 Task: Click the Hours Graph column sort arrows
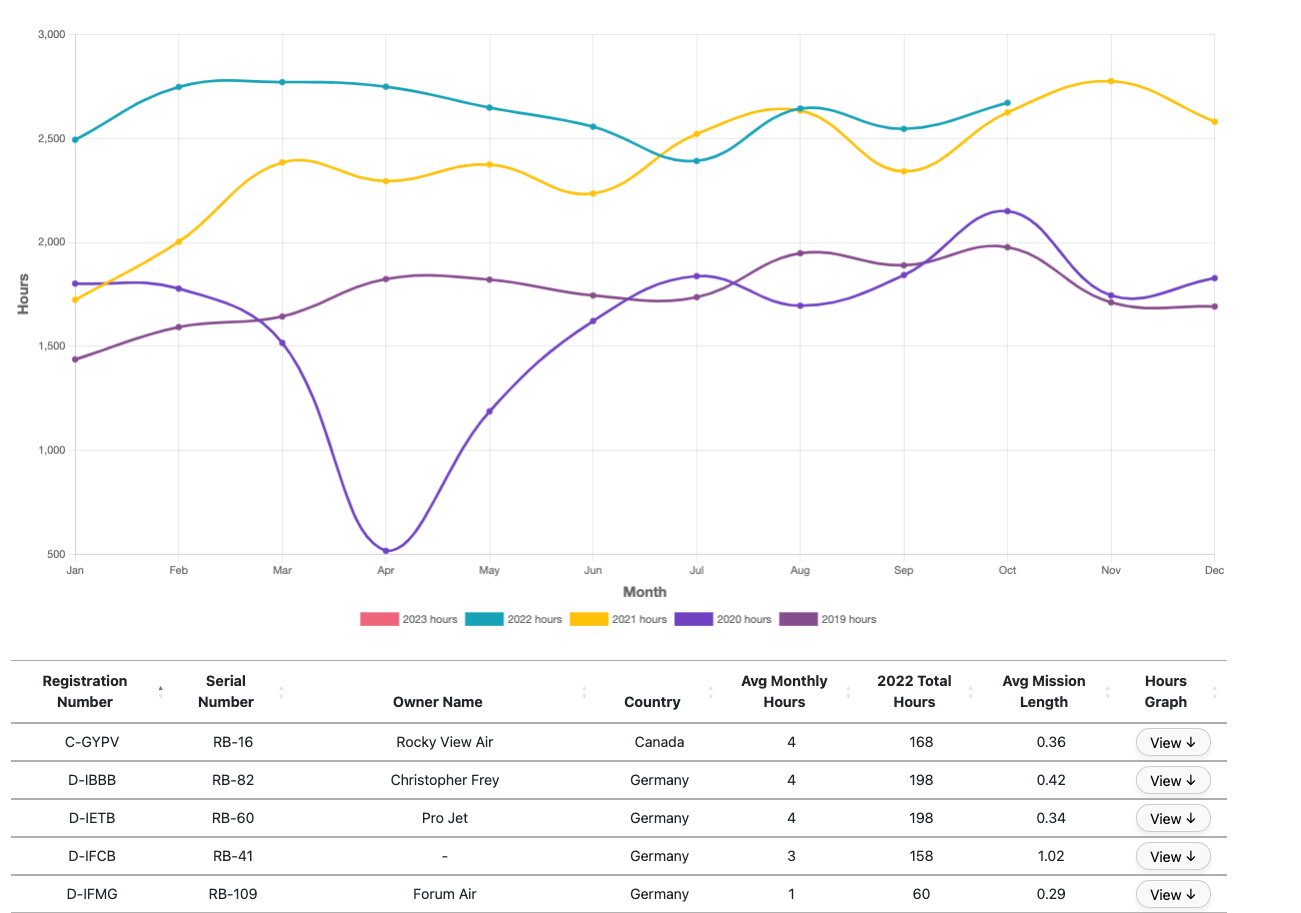1214,691
